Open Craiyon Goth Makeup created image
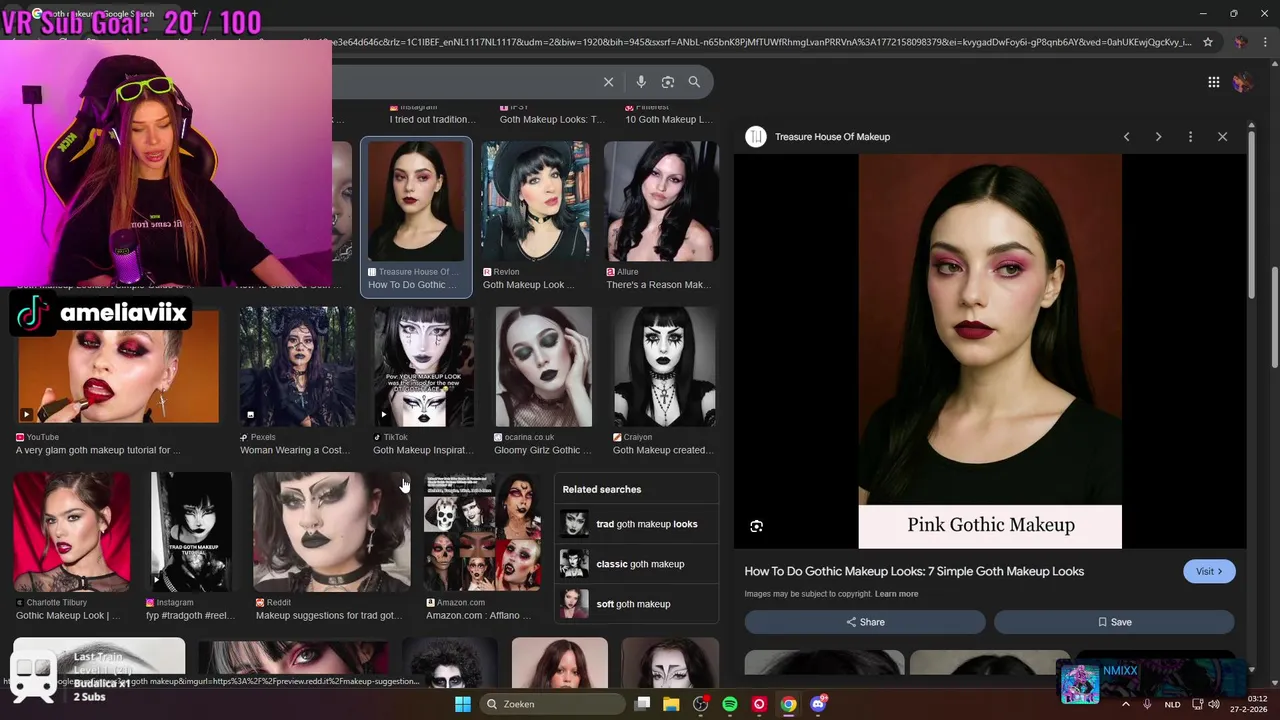Image resolution: width=1280 pixels, height=720 pixels. pyautogui.click(x=665, y=366)
